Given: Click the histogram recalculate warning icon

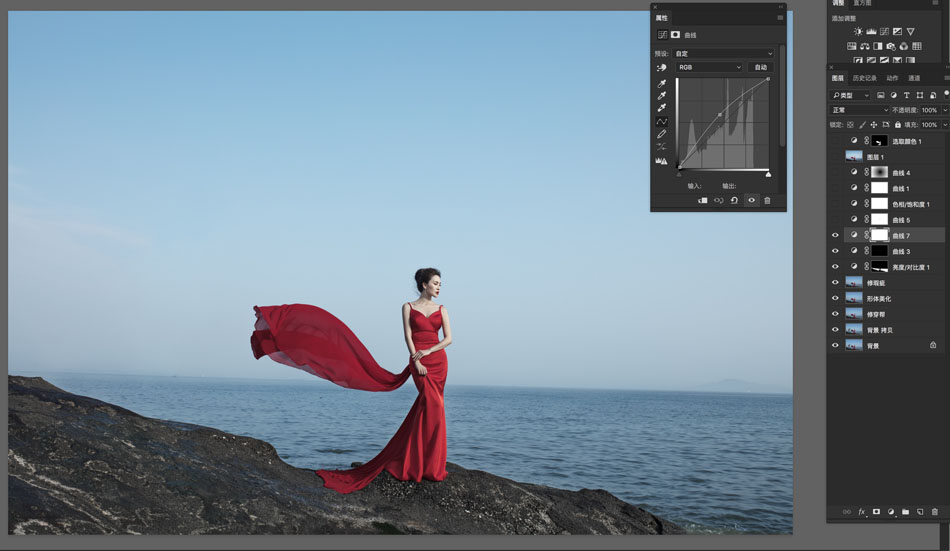Looking at the screenshot, I should [662, 161].
